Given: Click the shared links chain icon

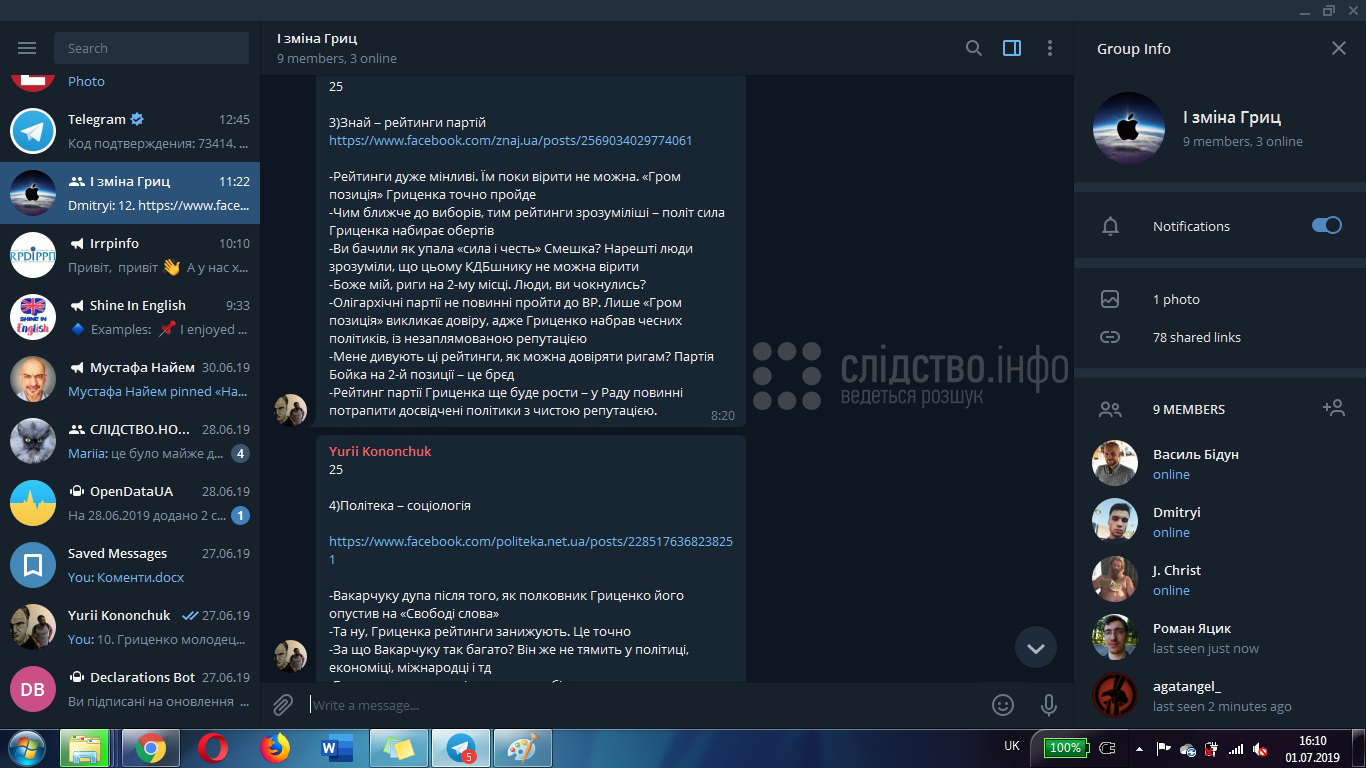Looking at the screenshot, I should [x=1110, y=337].
